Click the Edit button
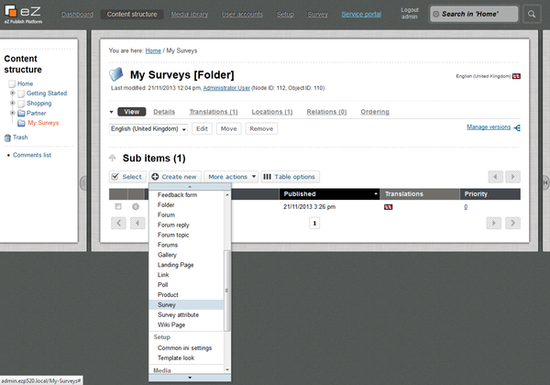Image resolution: width=550 pixels, height=385 pixels. coord(202,129)
